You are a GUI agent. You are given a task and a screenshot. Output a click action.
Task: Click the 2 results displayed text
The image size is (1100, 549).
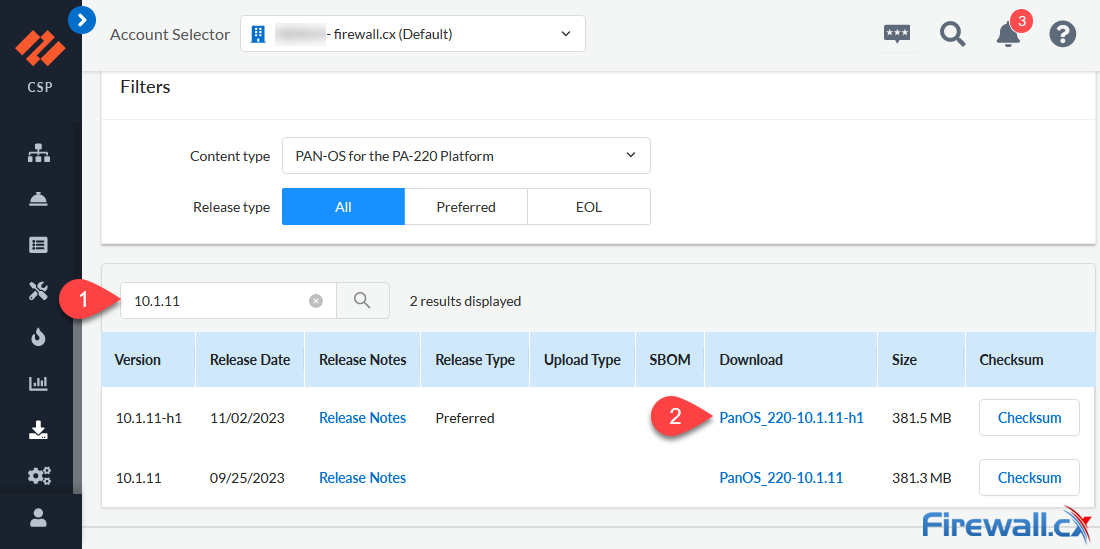pyautogui.click(x=465, y=301)
